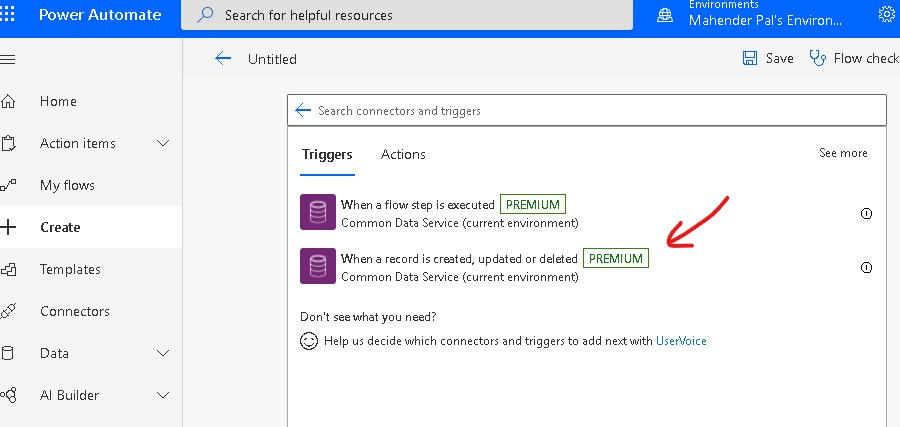Click the Untitled flow name

272,59
